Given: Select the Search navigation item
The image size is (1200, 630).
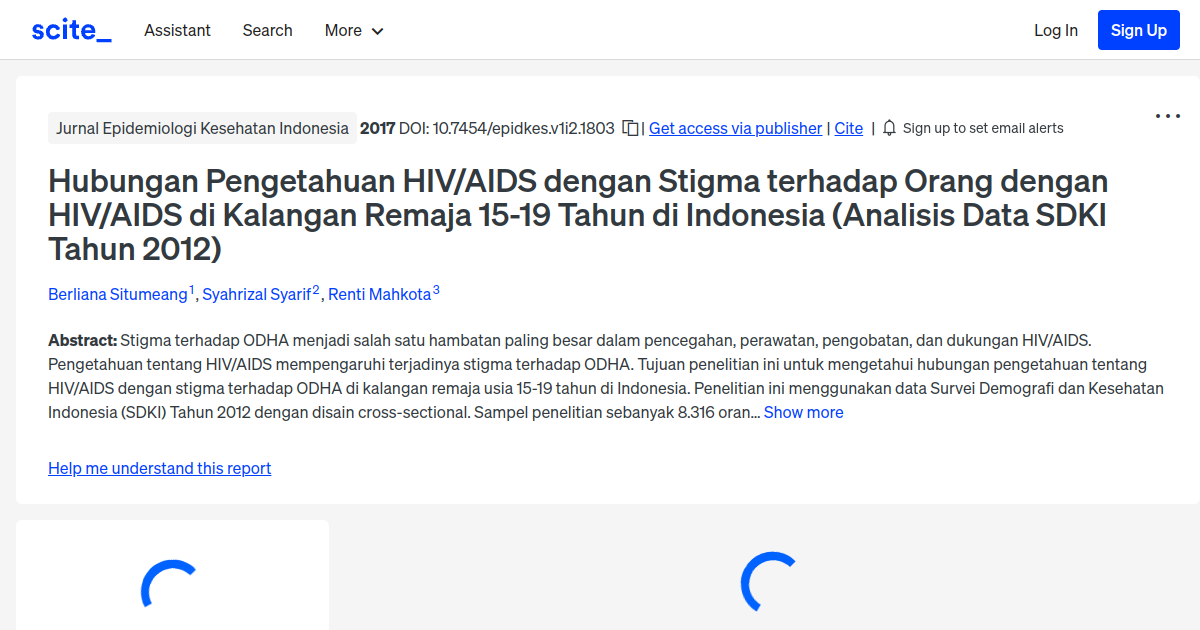Looking at the screenshot, I should tap(267, 31).
